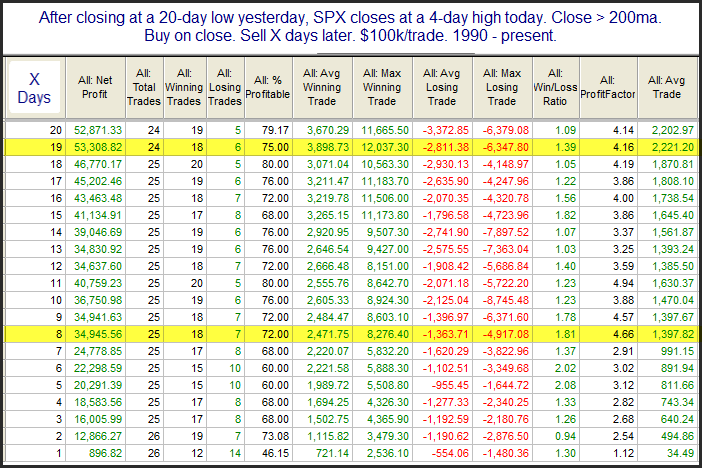Click net profit cell 34,830.92
The image size is (702, 468).
98,249
